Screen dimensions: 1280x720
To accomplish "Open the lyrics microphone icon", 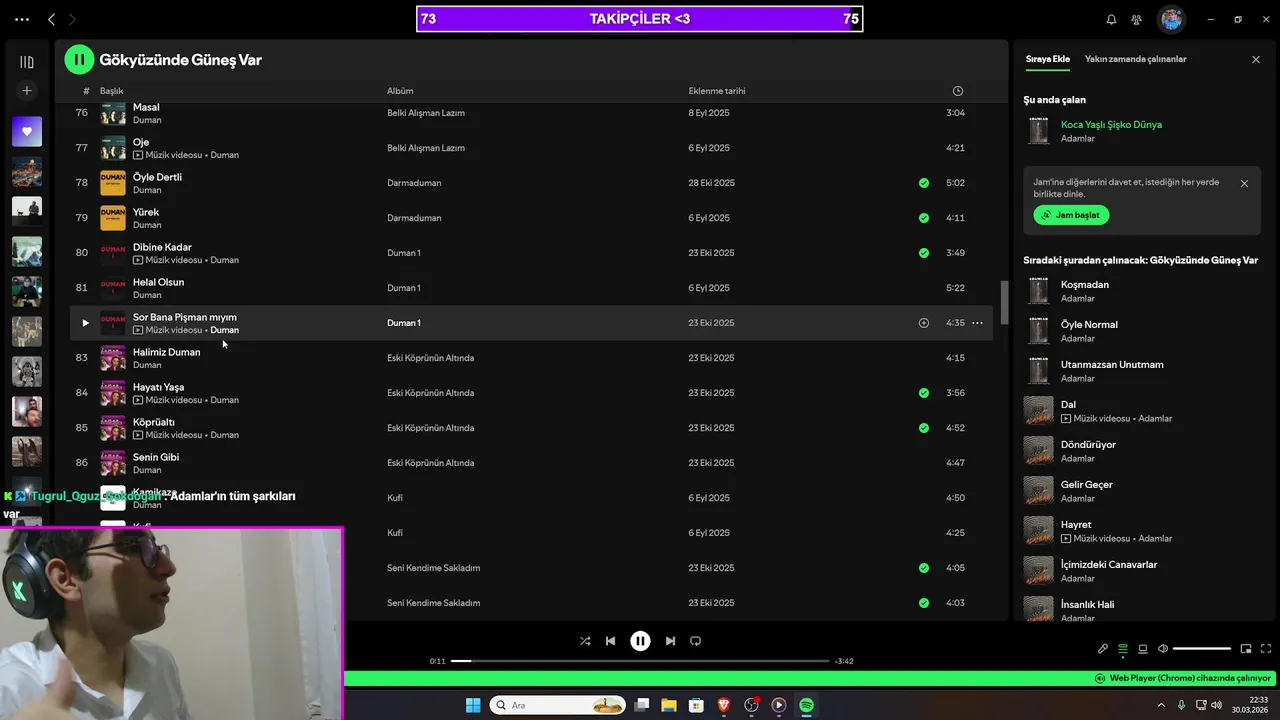I will click(1103, 649).
